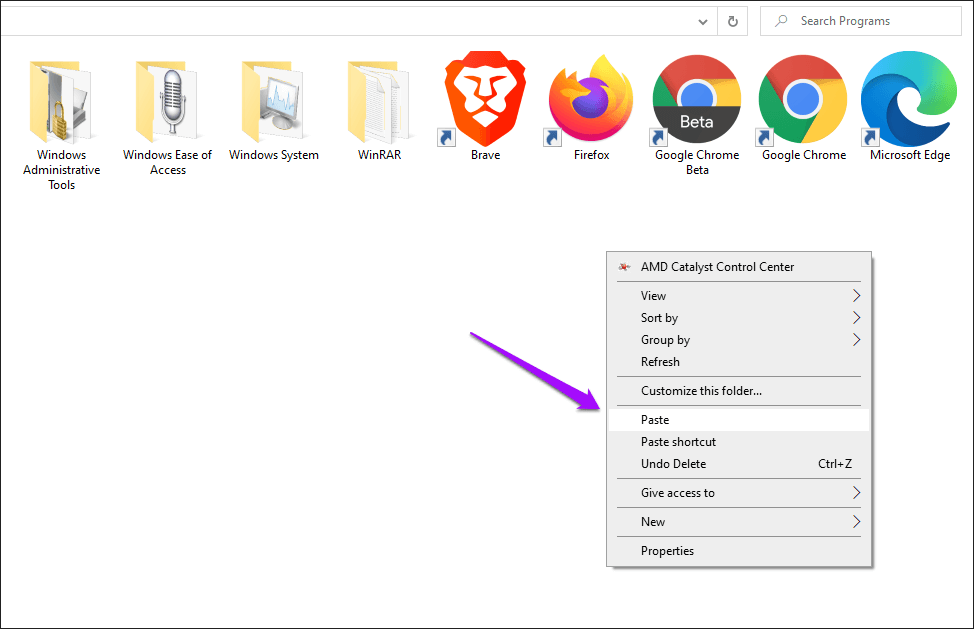Select Customize this folder...

click(x=739, y=391)
